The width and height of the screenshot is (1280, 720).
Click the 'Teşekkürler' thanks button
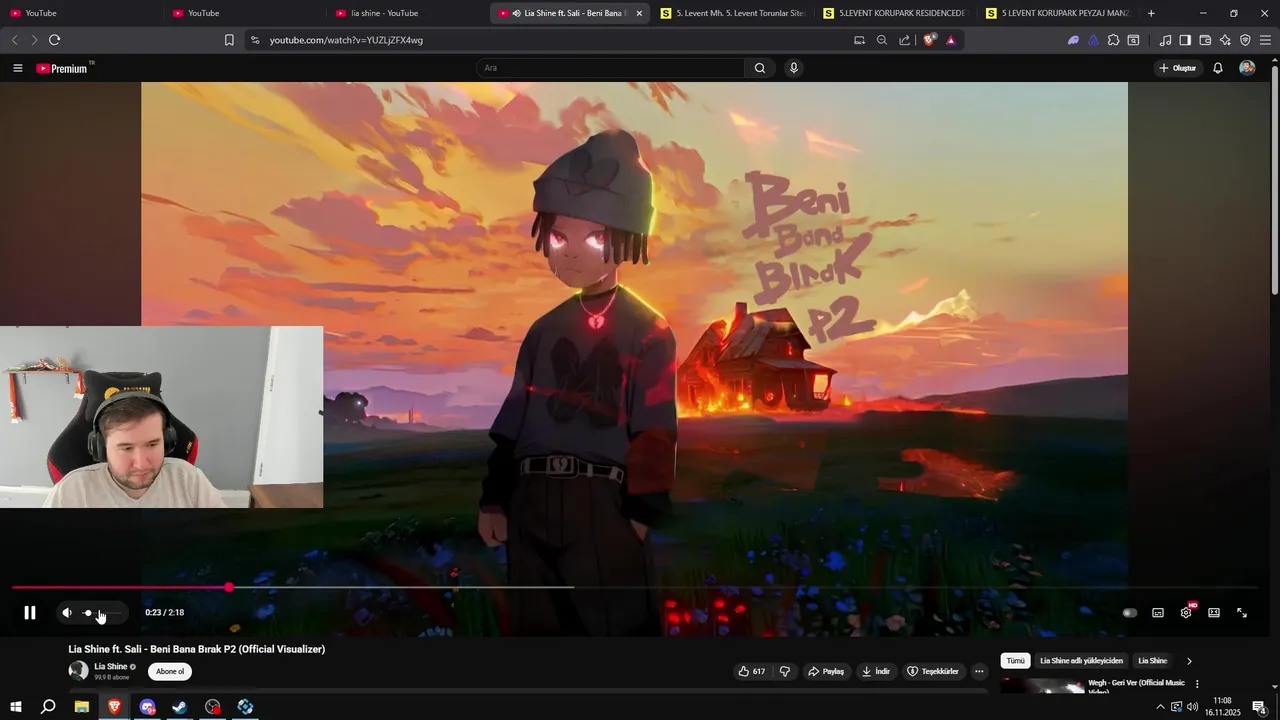coord(933,671)
